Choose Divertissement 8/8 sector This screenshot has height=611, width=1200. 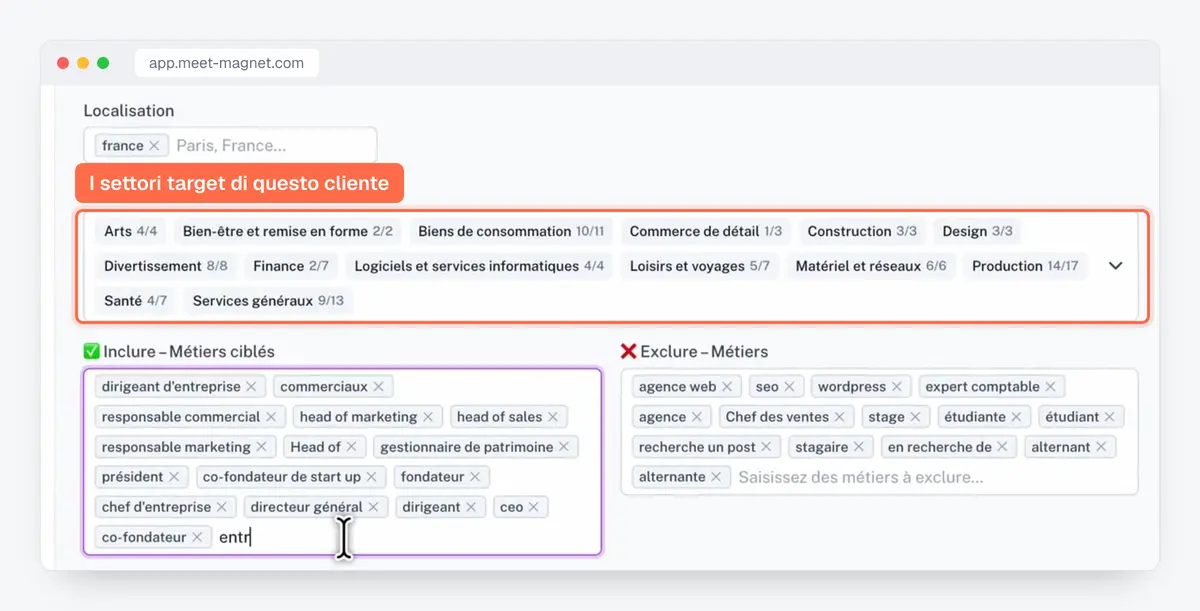tap(166, 266)
